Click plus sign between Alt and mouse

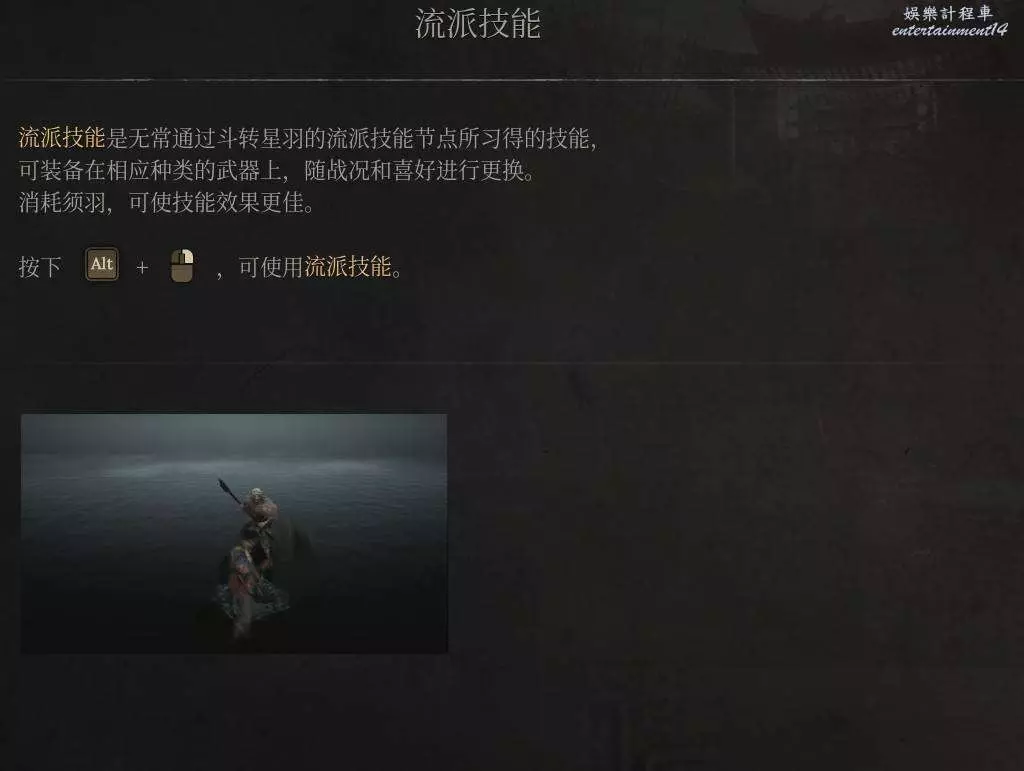[x=142, y=268]
